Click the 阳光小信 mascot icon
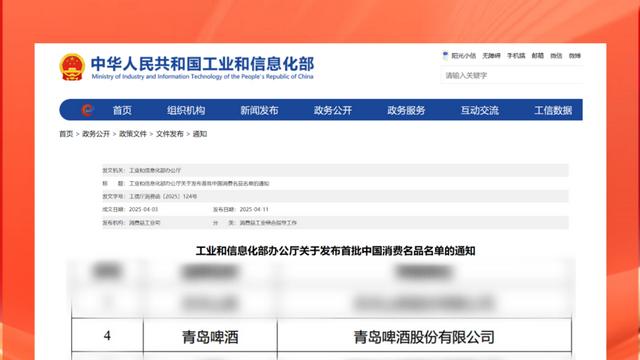640x360 pixels. [445, 56]
